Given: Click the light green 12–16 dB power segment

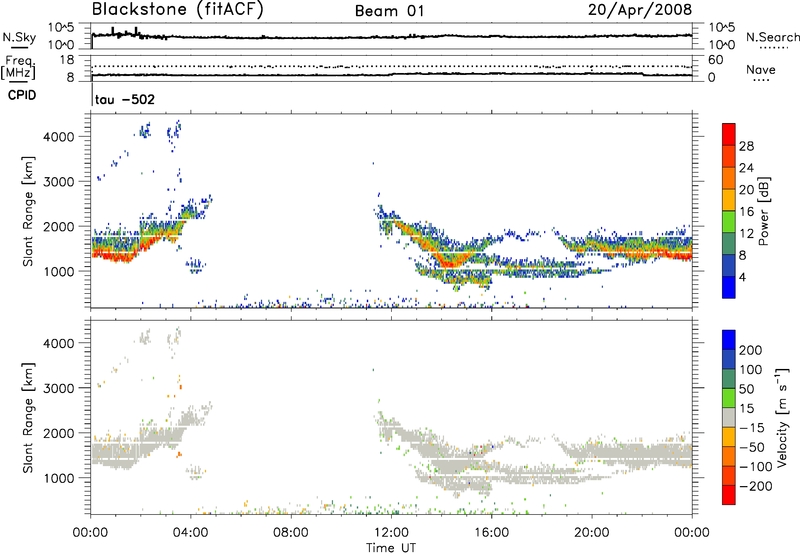Looking at the screenshot, I should tap(729, 221).
